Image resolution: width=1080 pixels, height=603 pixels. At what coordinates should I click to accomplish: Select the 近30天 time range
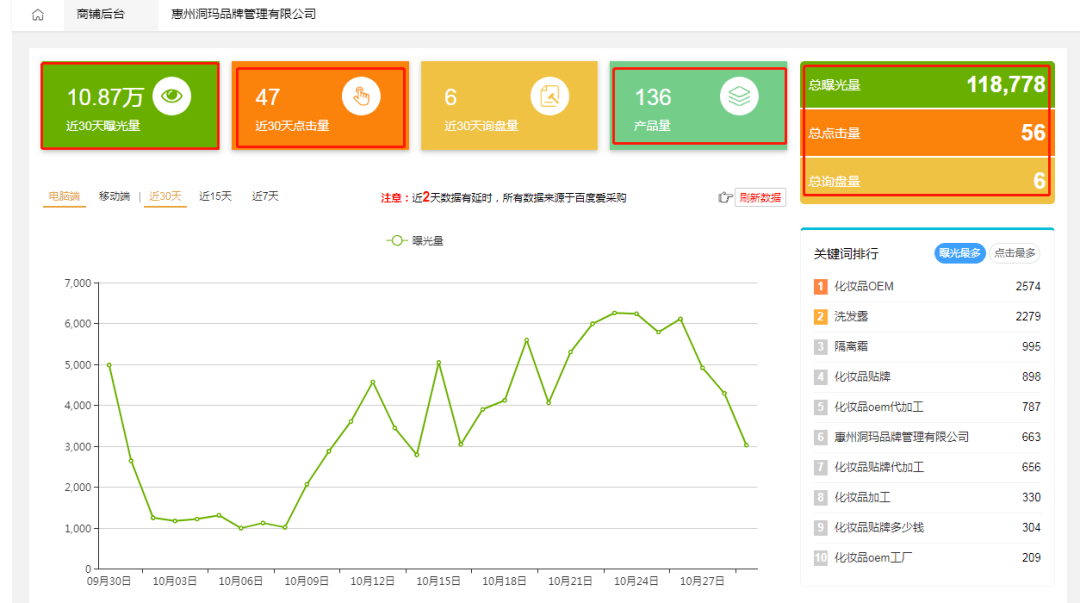click(x=165, y=197)
